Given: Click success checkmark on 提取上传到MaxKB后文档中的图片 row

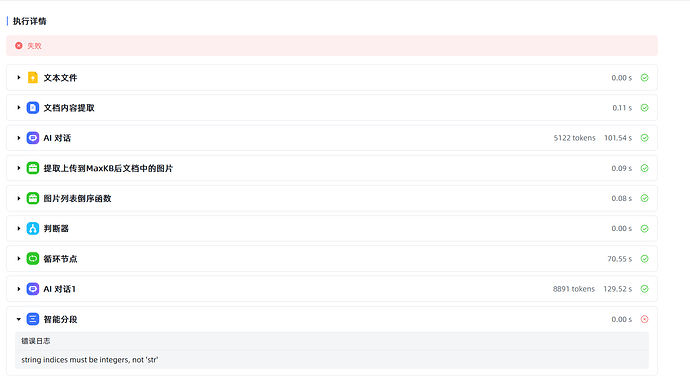Looking at the screenshot, I should tap(644, 168).
